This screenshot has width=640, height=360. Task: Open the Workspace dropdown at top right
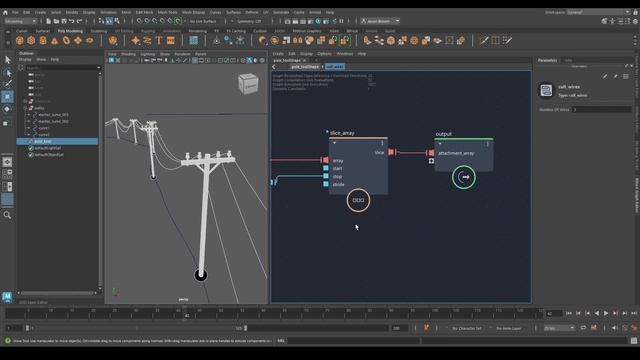pyautogui.click(x=598, y=12)
